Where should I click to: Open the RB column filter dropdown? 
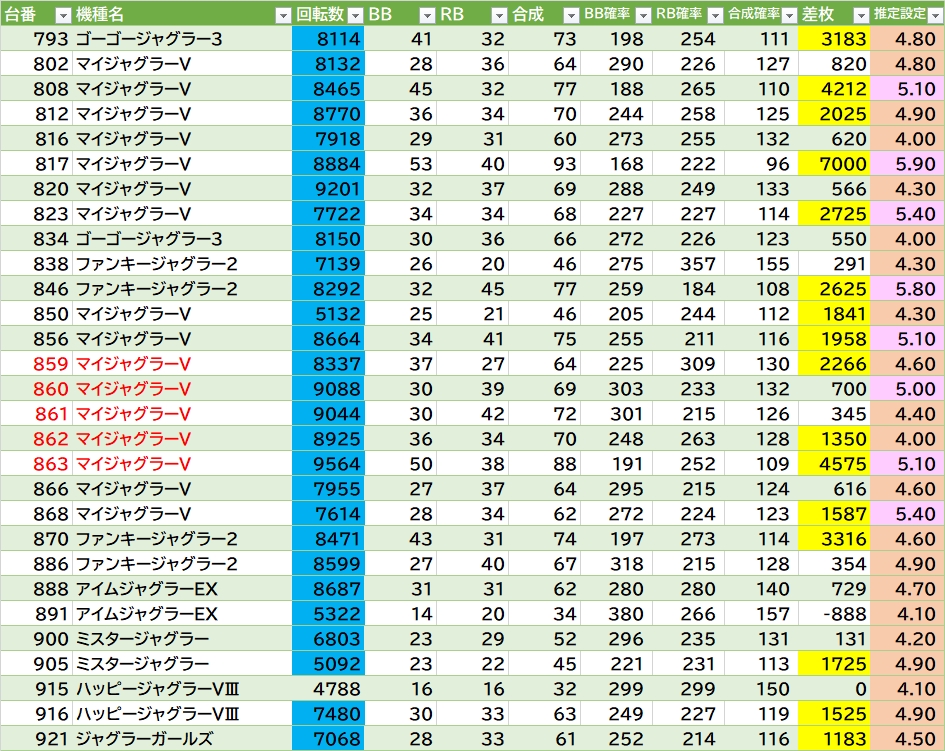(x=499, y=16)
